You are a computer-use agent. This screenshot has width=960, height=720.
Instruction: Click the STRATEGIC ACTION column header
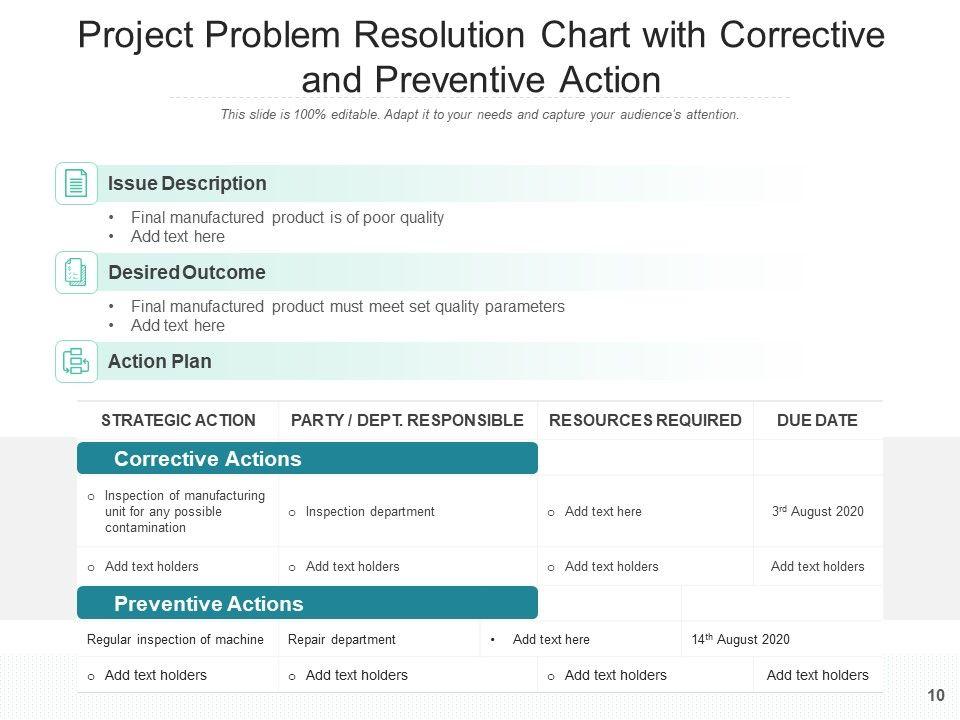point(178,421)
